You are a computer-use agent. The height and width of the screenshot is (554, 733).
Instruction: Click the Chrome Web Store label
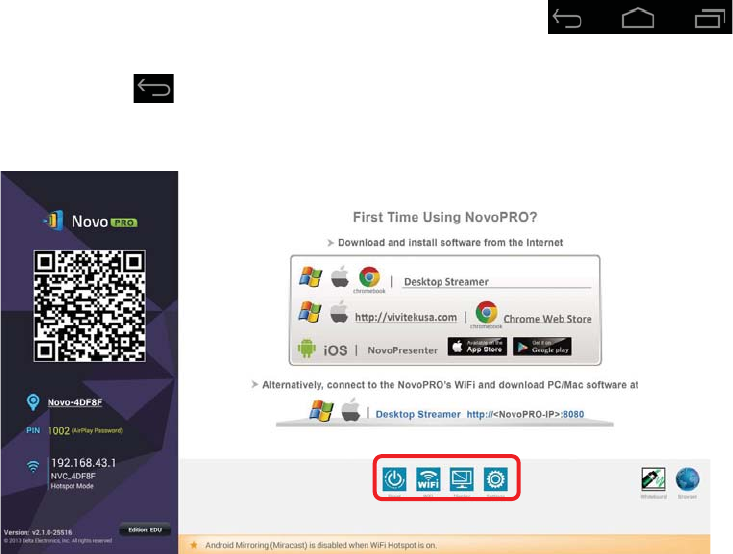(547, 319)
